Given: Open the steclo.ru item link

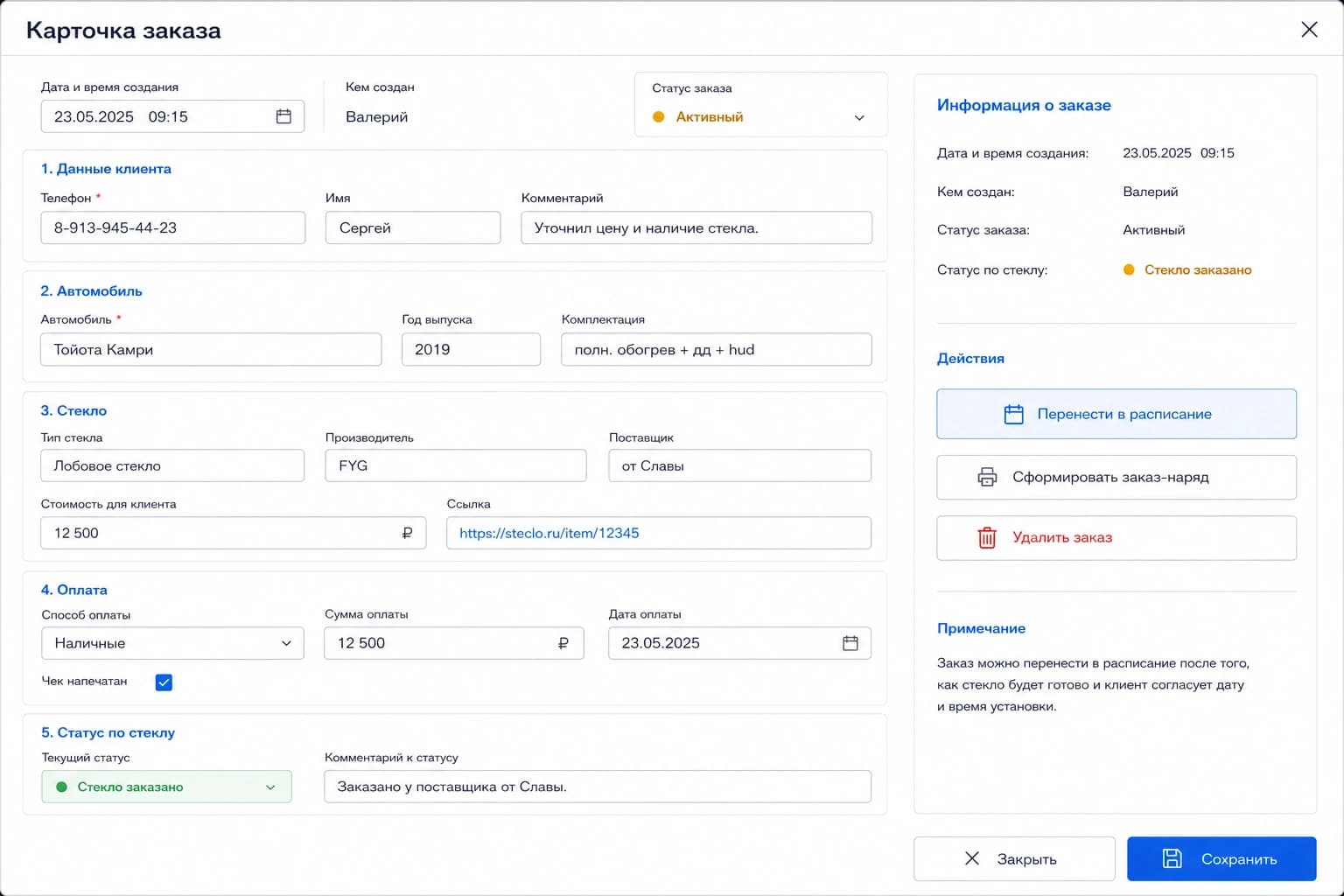Looking at the screenshot, I should pyautogui.click(x=549, y=533).
